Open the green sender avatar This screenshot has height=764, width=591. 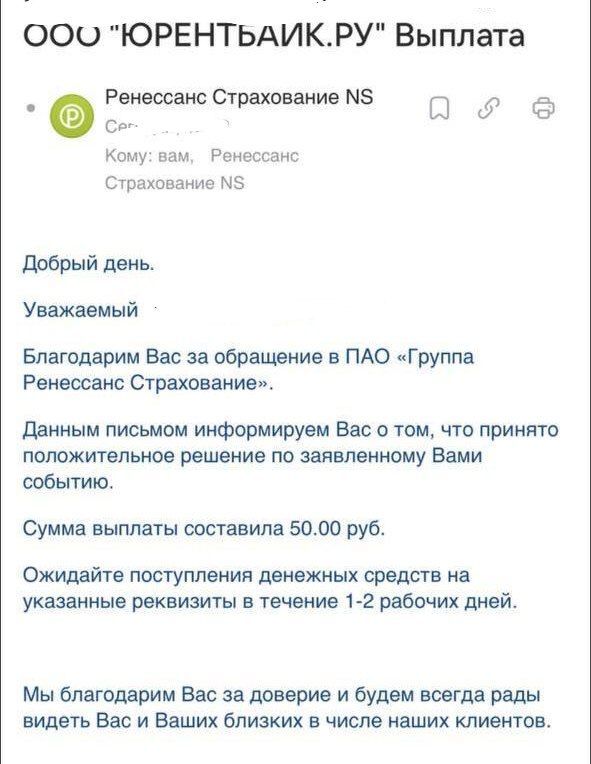72,116
